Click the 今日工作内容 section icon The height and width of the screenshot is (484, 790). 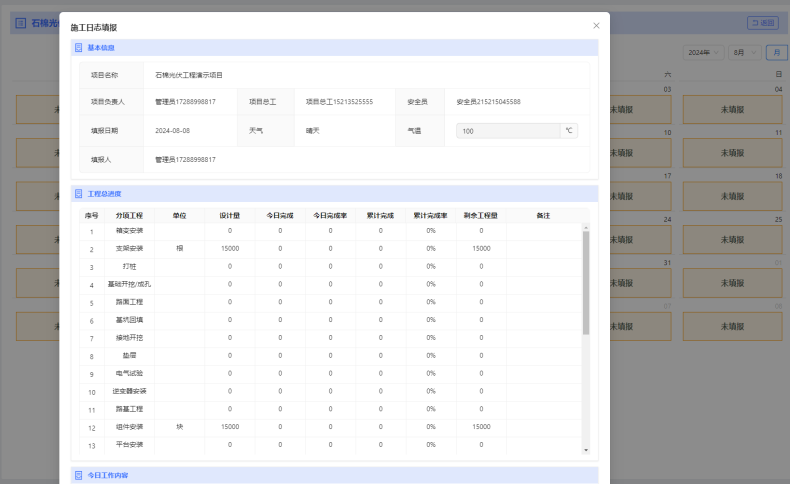[79, 475]
